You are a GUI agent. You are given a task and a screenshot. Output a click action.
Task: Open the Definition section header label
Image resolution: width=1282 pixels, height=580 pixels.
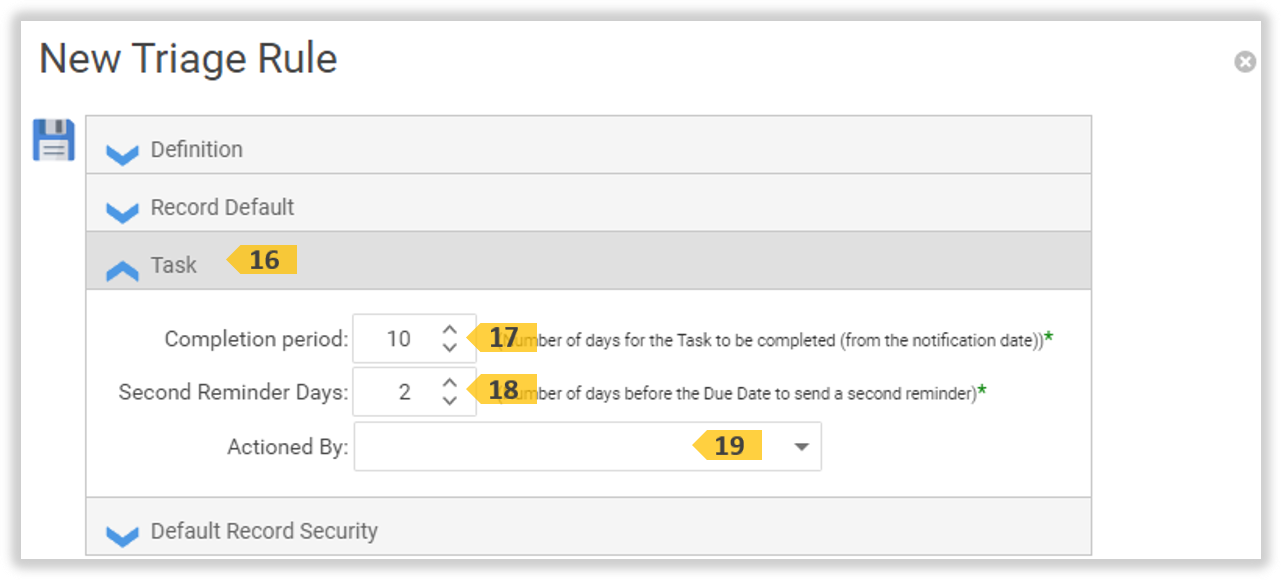(x=197, y=150)
